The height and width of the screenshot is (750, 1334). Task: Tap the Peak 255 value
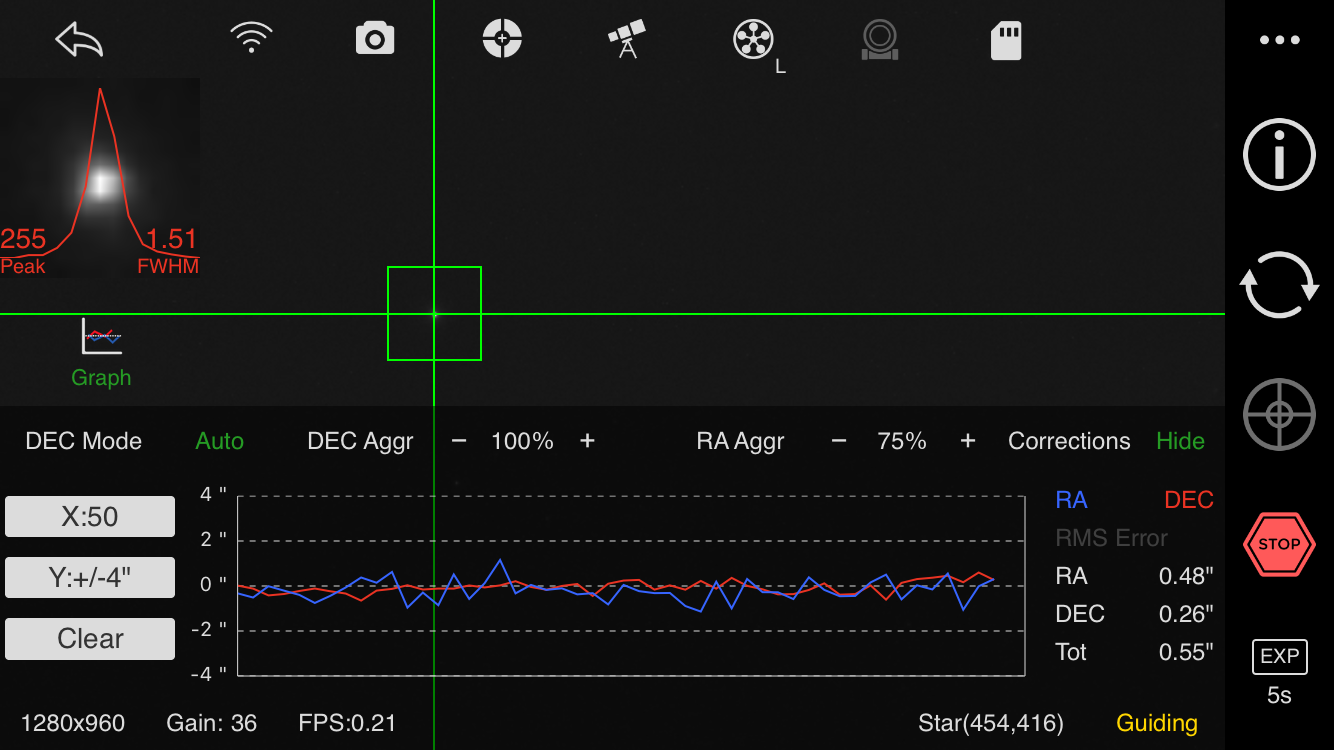tap(23, 239)
